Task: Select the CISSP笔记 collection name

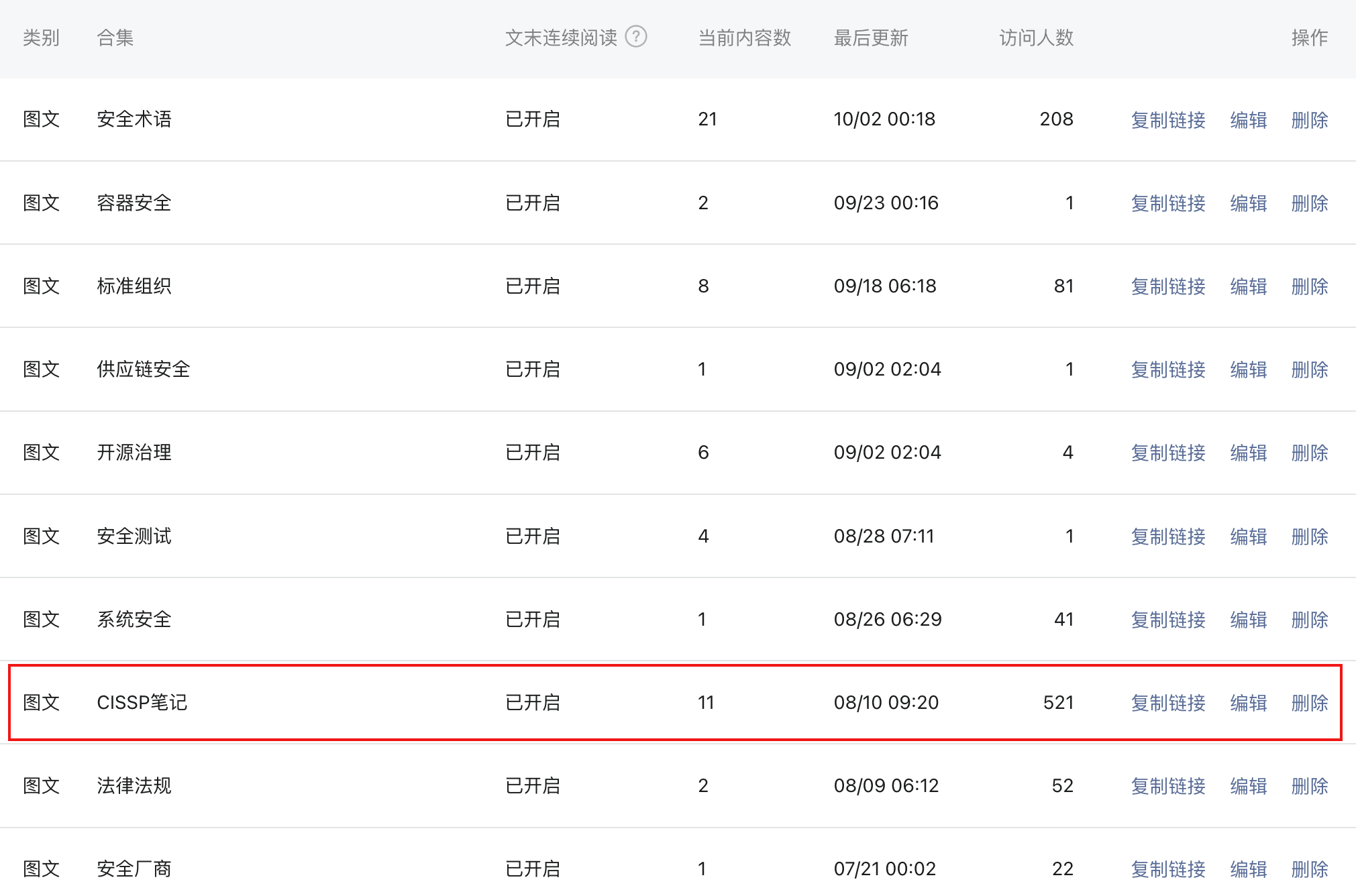Action: point(142,702)
